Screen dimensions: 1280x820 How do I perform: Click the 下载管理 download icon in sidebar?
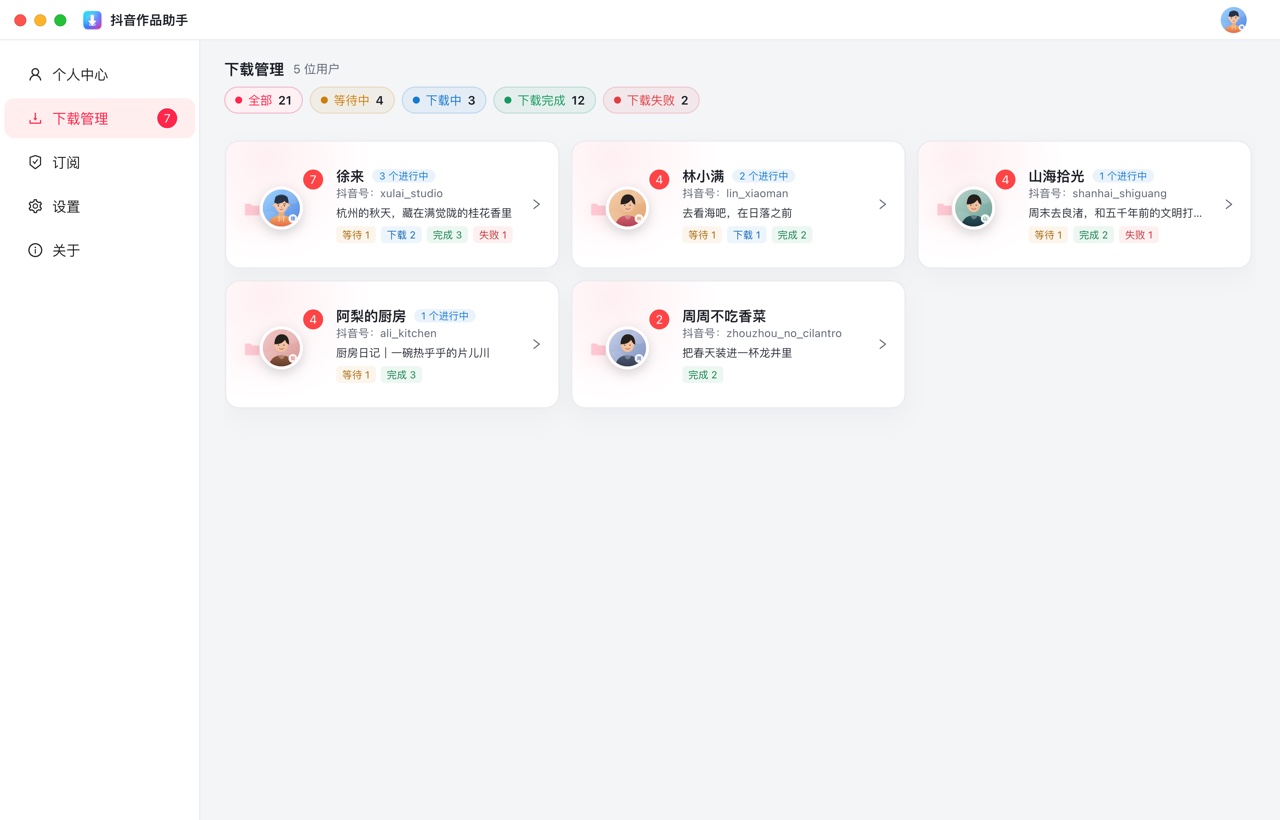click(35, 118)
